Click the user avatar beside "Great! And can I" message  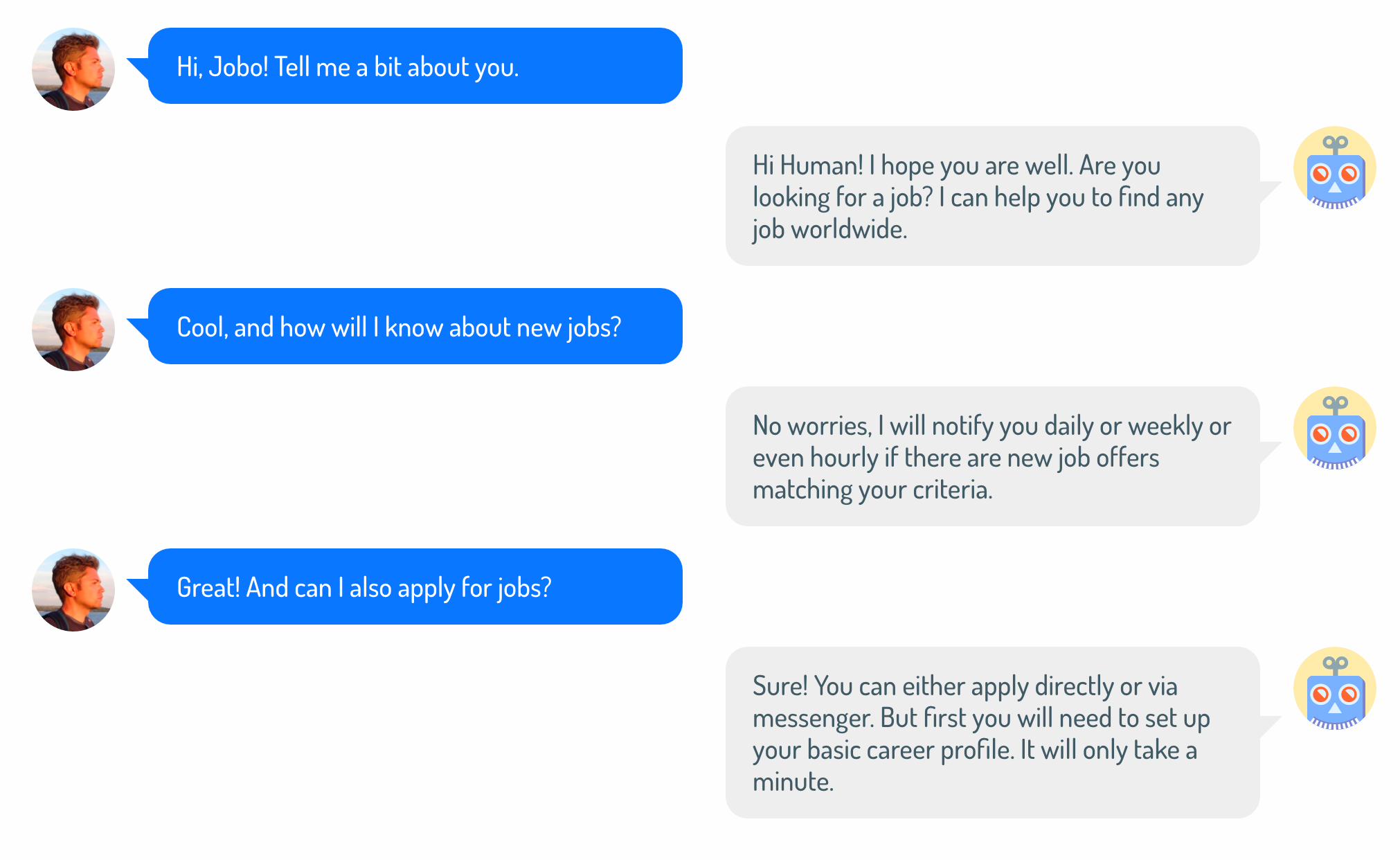pyautogui.click(x=73, y=590)
